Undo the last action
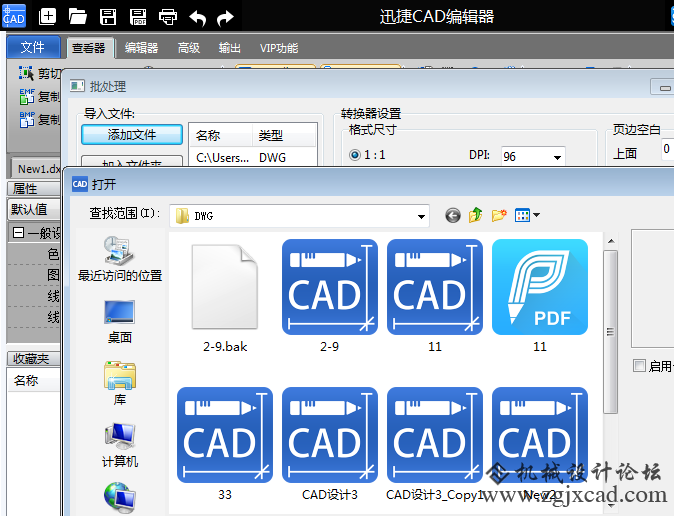 tap(197, 18)
